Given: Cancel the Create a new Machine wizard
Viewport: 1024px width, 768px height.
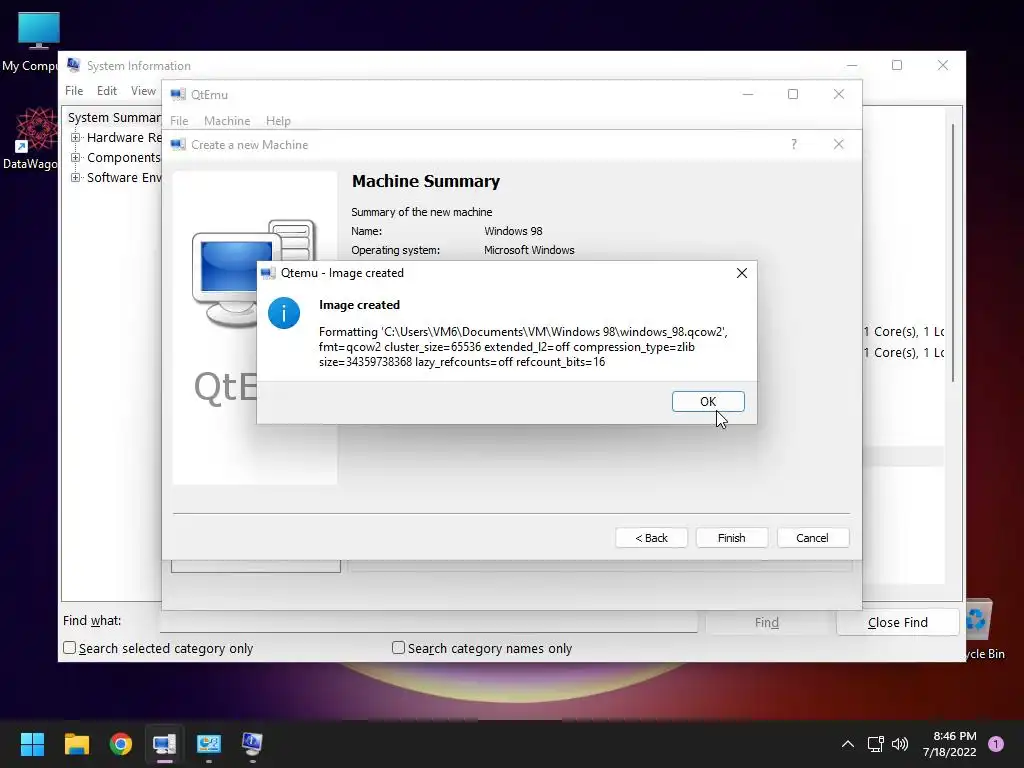Looking at the screenshot, I should click(812, 537).
